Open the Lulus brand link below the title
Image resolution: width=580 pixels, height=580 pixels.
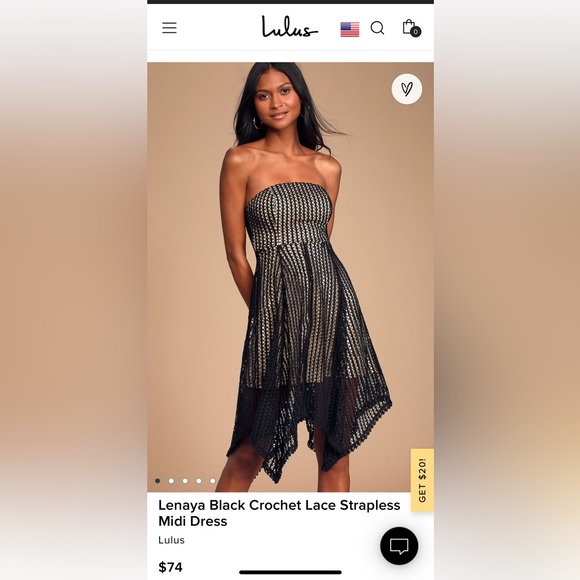171,540
